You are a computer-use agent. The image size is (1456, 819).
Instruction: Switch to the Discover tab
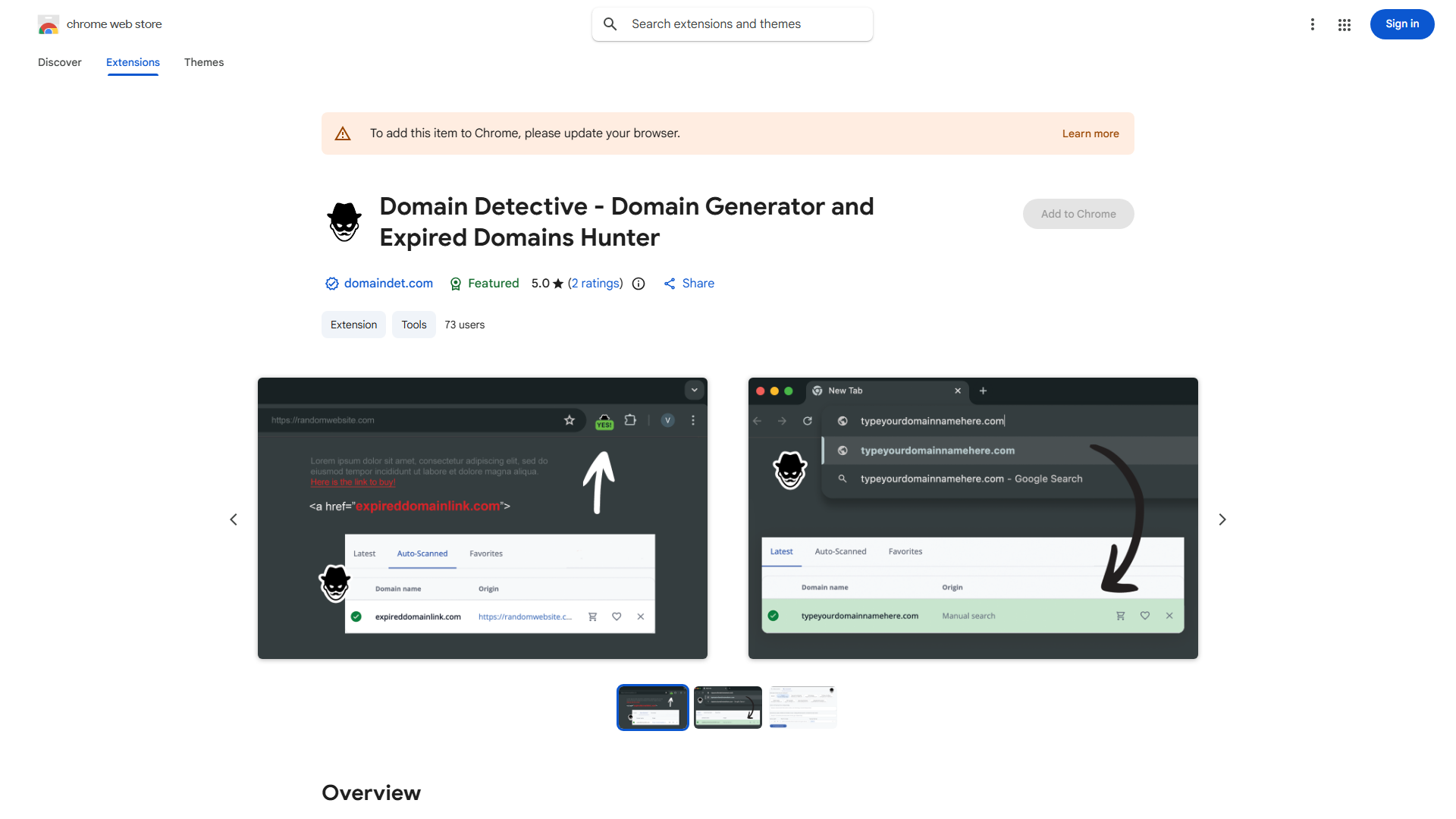click(59, 62)
